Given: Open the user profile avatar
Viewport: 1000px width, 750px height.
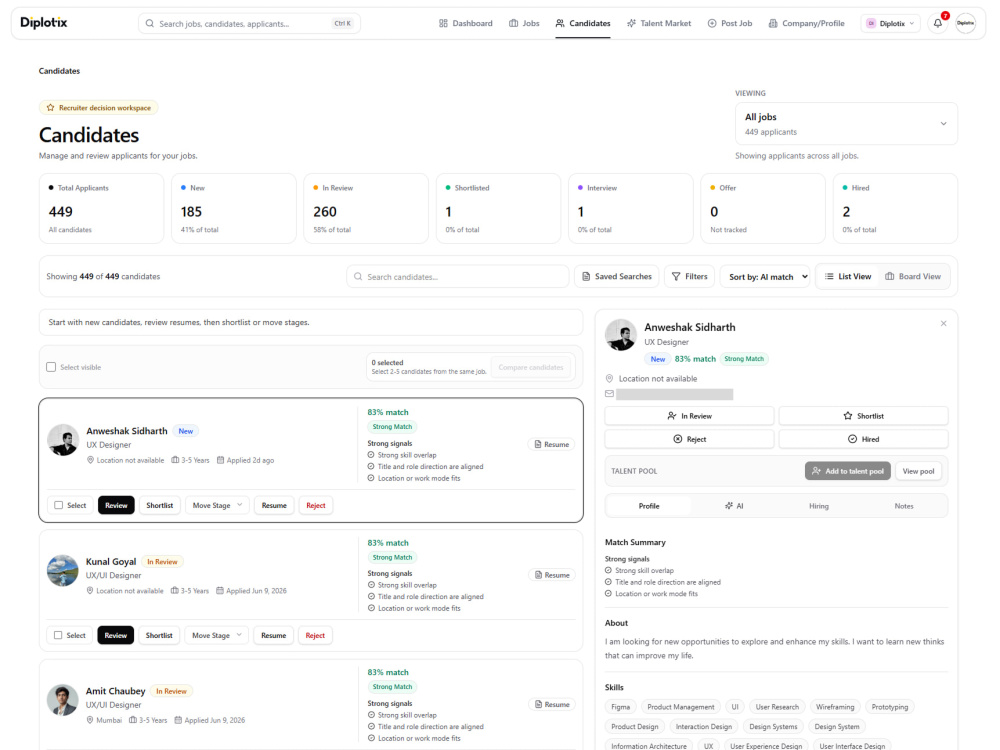Looking at the screenshot, I should (966, 23).
